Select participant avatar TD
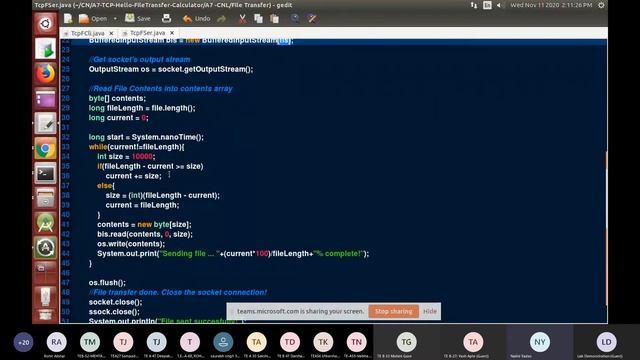640x360 pixels. click(x=290, y=342)
